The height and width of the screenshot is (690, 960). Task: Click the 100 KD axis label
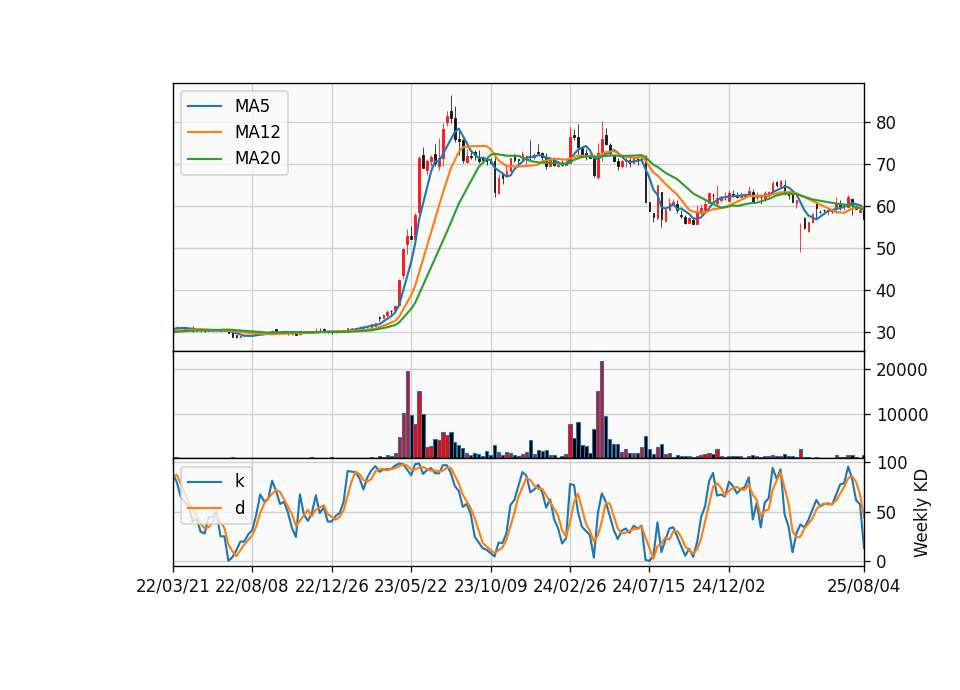(x=891, y=463)
